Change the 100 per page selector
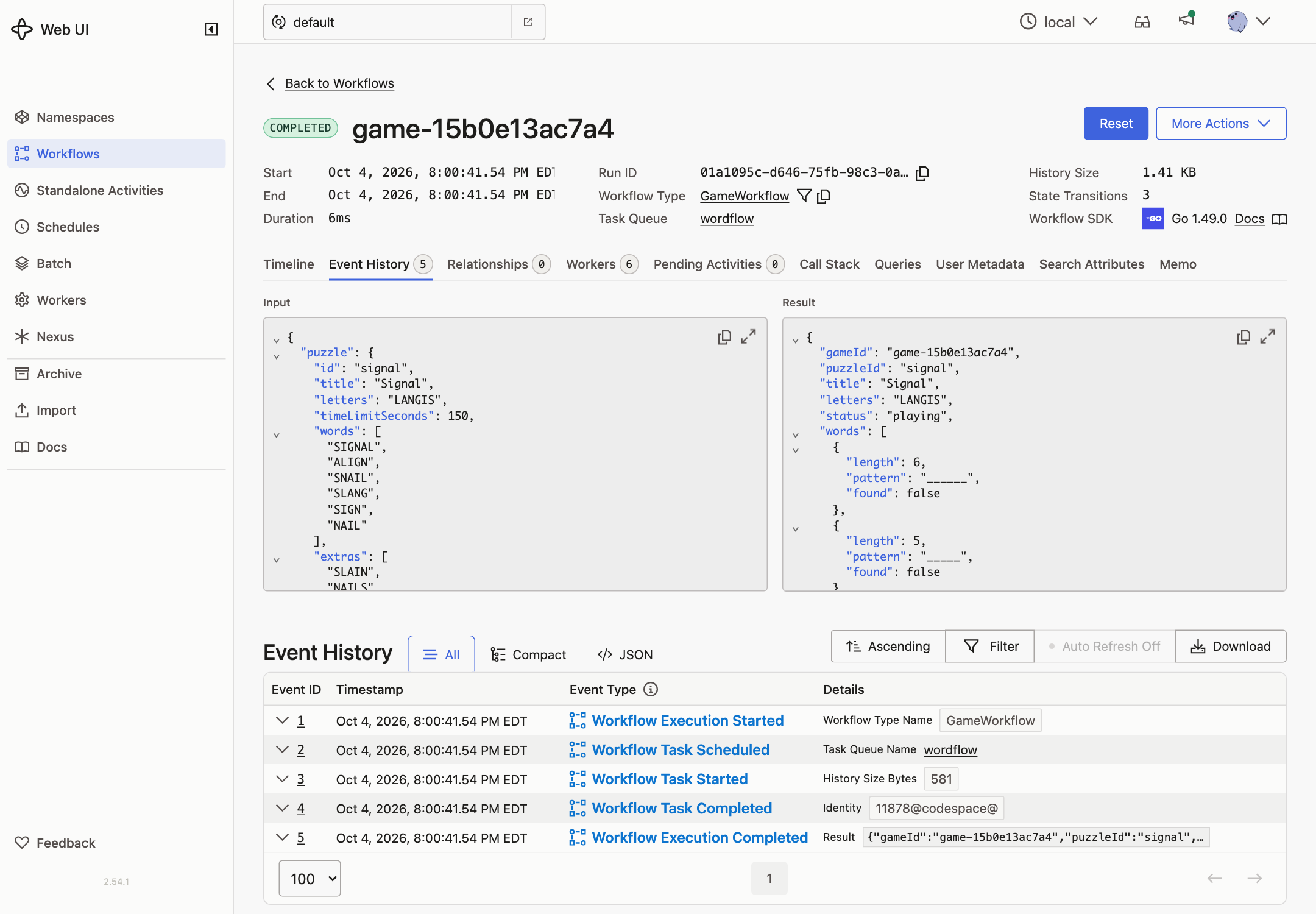The width and height of the screenshot is (1316, 914). click(x=310, y=878)
